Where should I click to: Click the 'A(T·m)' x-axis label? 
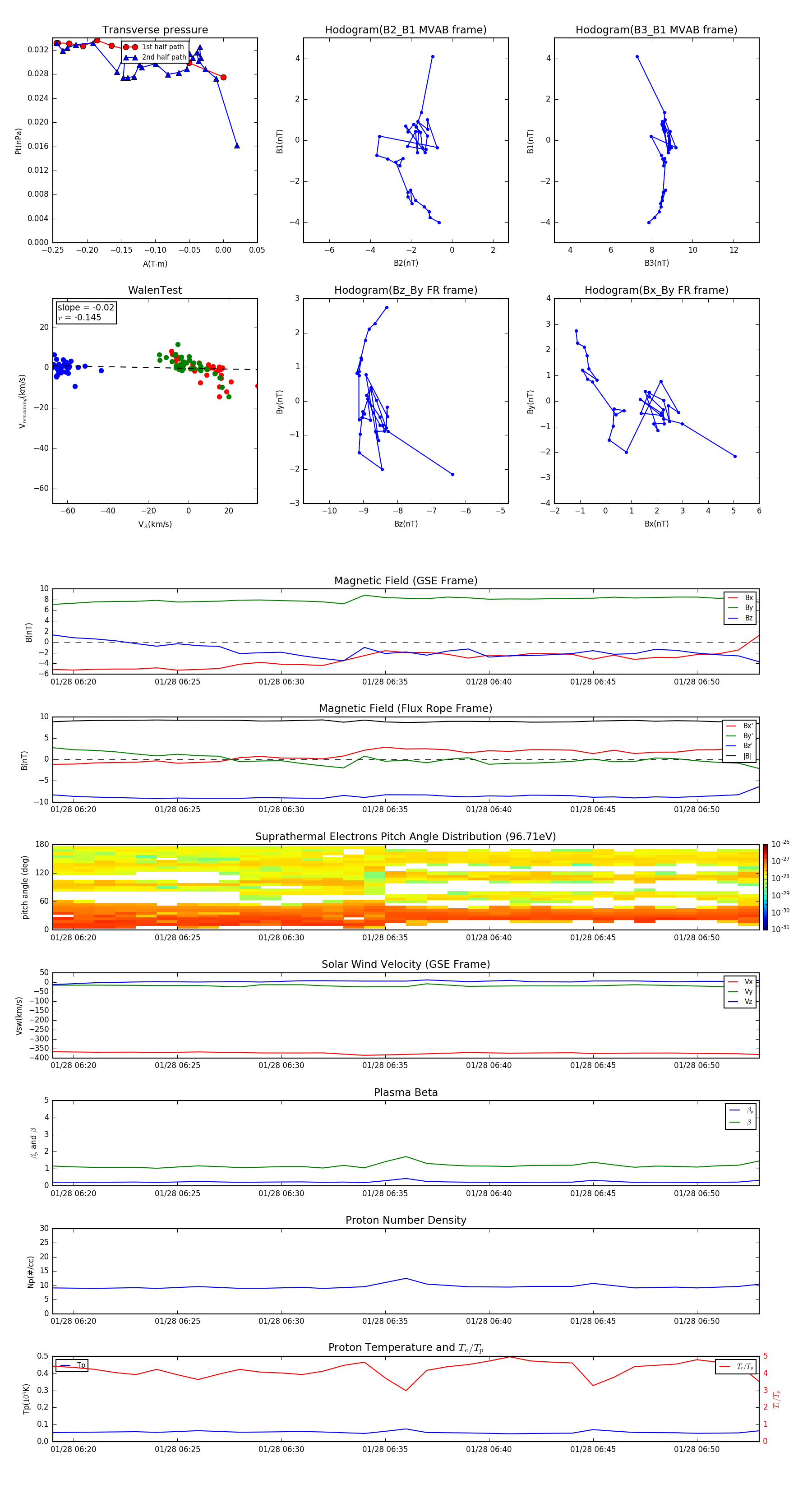pos(155,264)
